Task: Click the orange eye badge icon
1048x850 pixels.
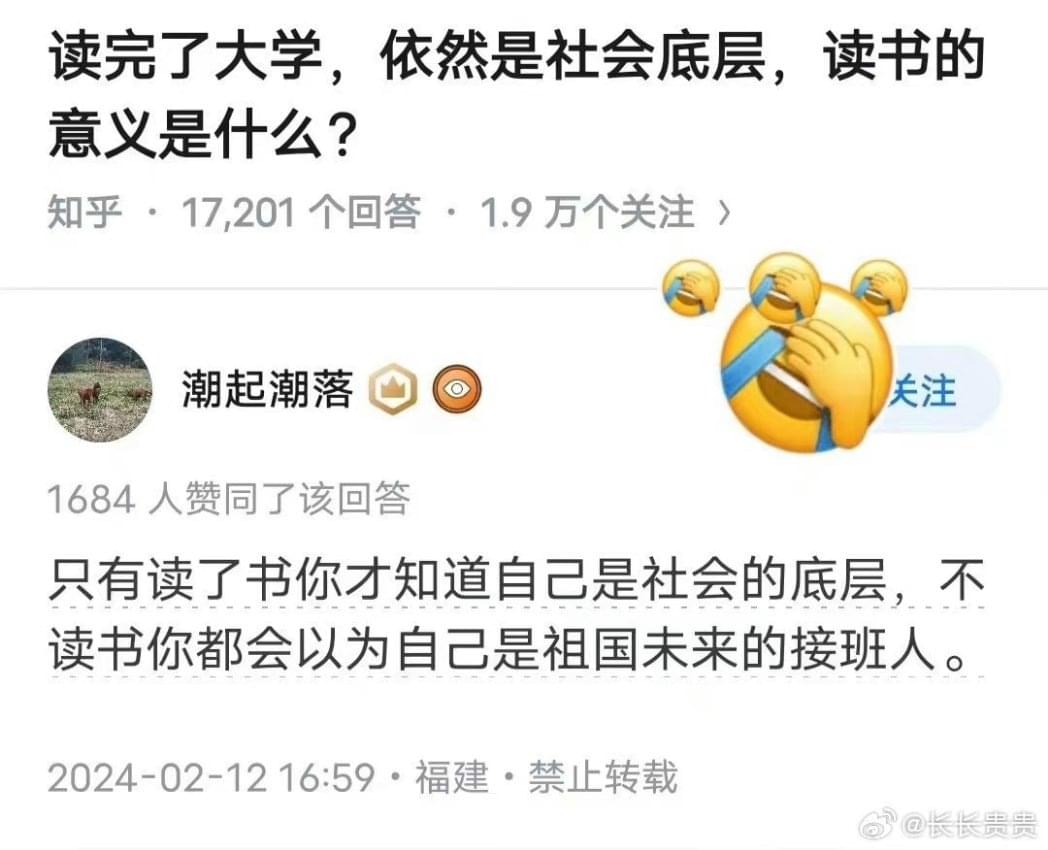Action: point(456,389)
